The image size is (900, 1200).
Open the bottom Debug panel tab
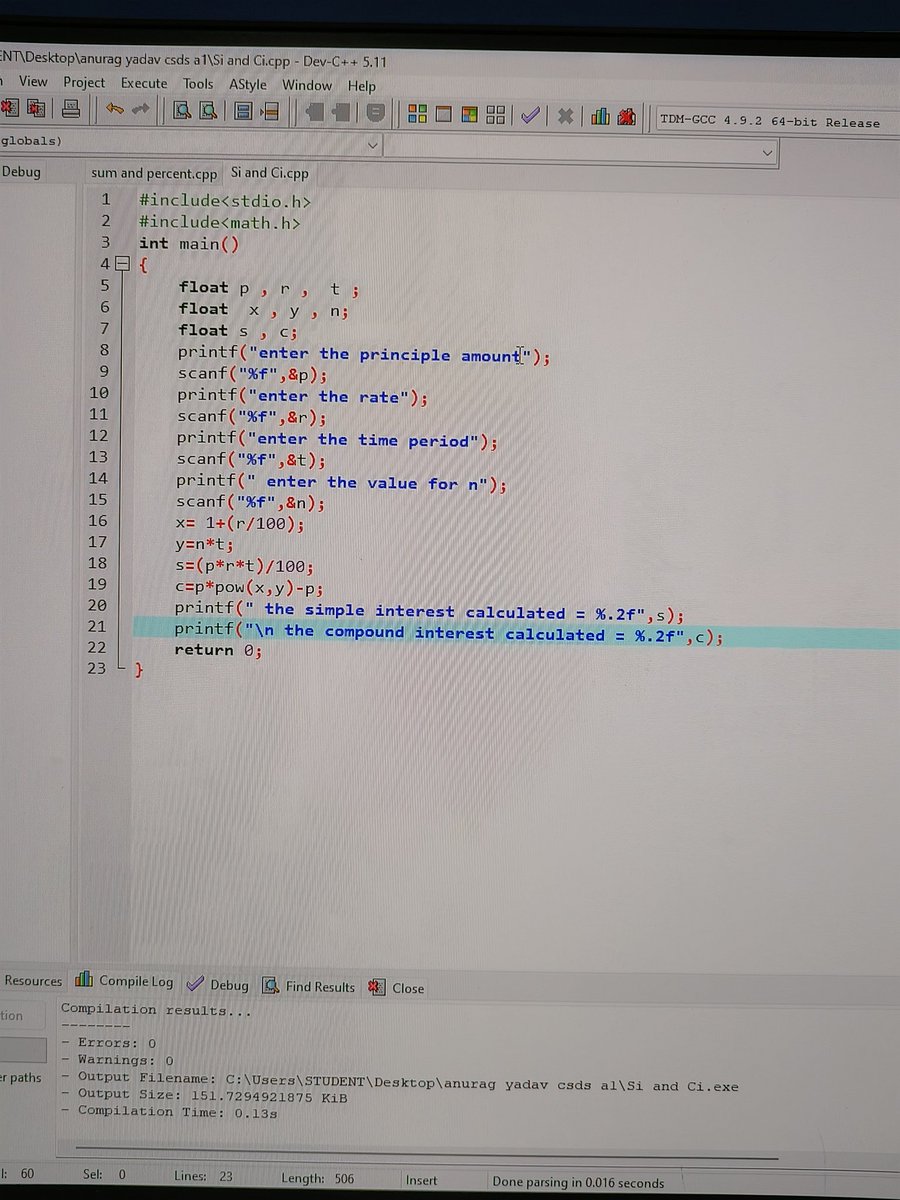[x=218, y=985]
